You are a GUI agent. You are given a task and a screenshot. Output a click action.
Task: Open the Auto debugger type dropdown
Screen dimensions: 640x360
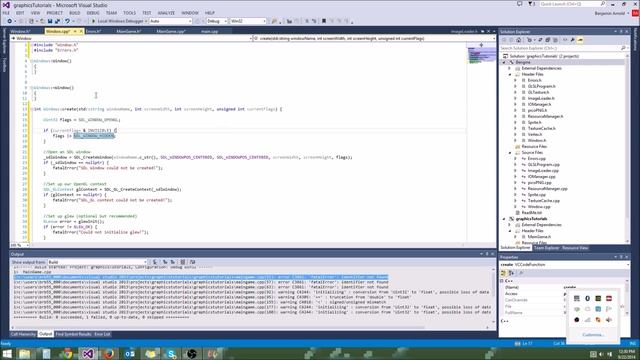point(171,21)
